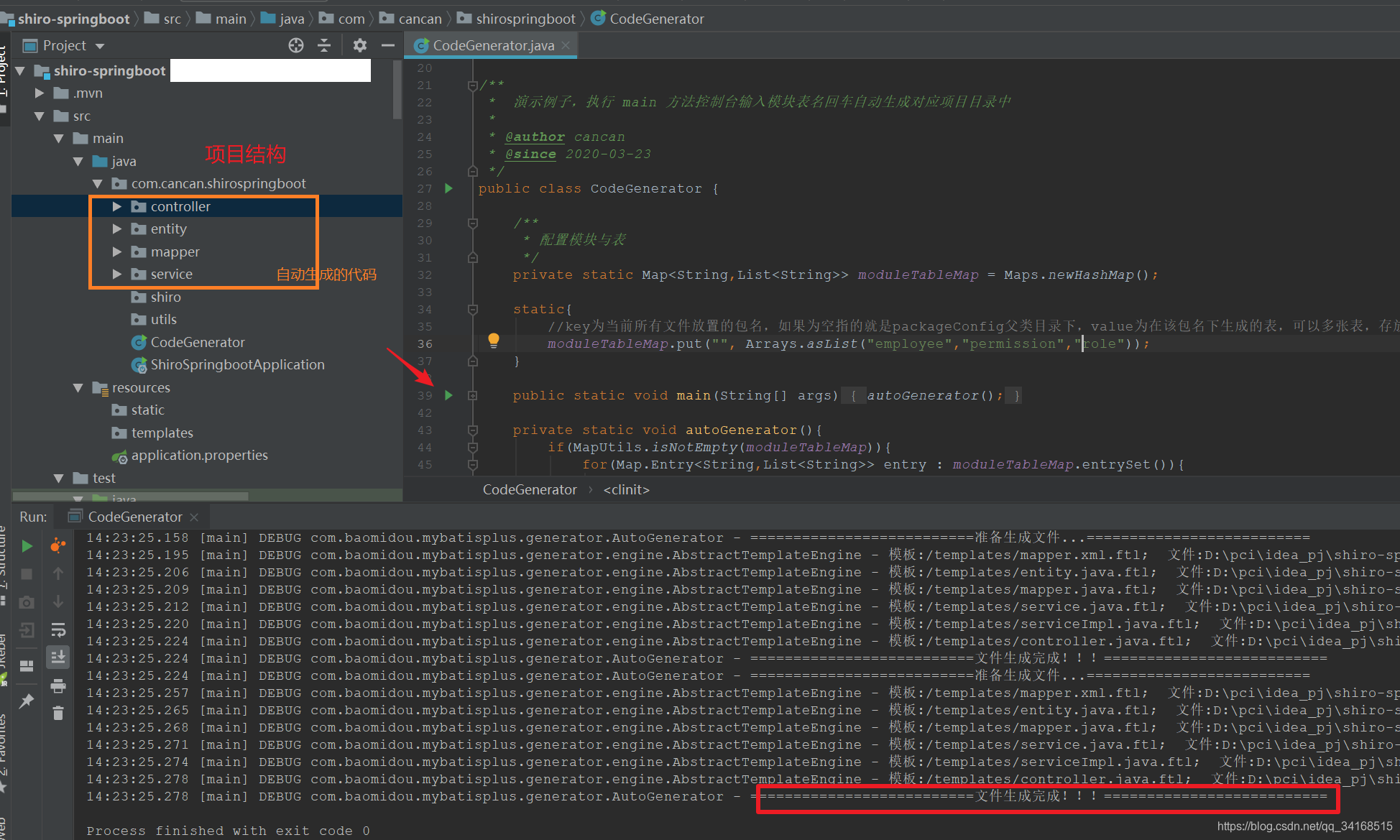Toggle scroll to end in Run console
This screenshot has height=840, width=1400.
click(58, 657)
